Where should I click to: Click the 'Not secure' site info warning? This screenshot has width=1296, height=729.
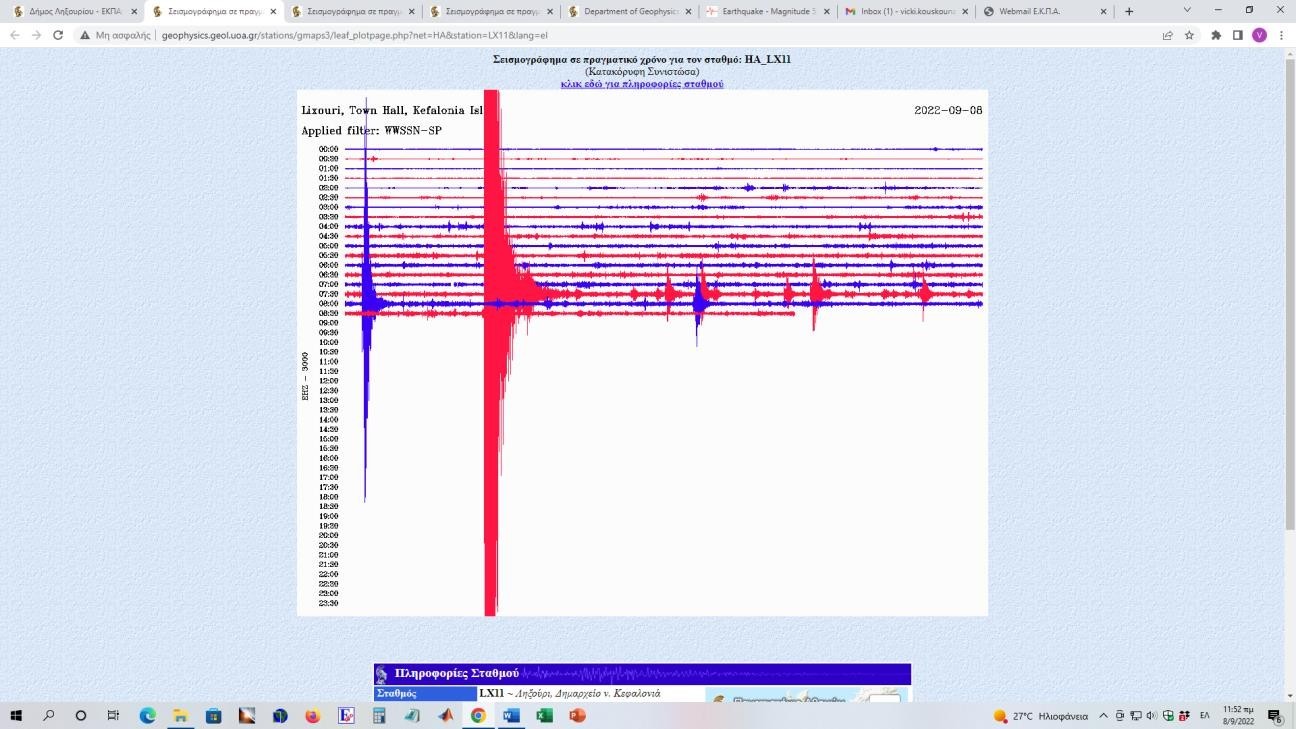click(x=116, y=35)
